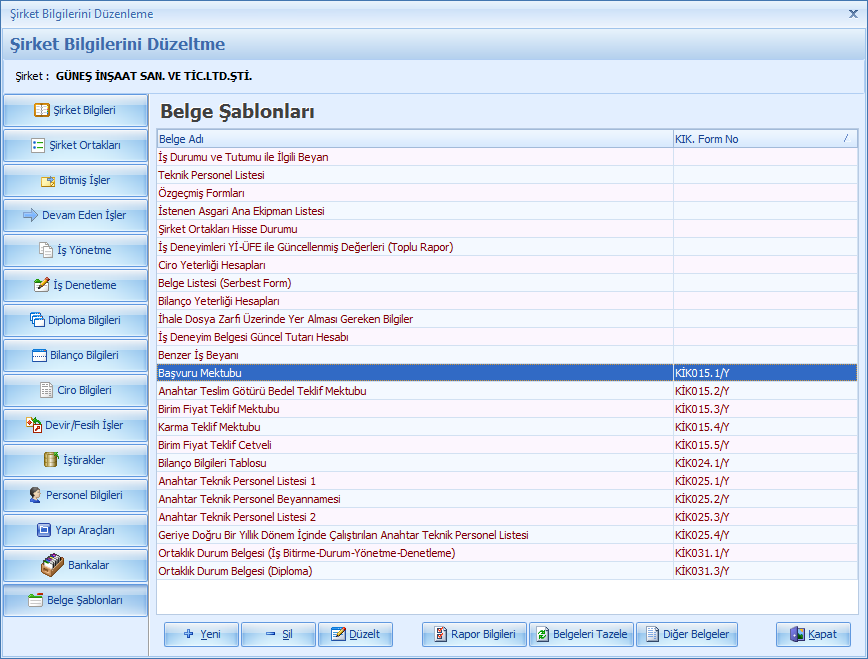Screen dimensions: 868x659
Task: Refresh documents with Belgeleri Tazele
Action: point(581,634)
